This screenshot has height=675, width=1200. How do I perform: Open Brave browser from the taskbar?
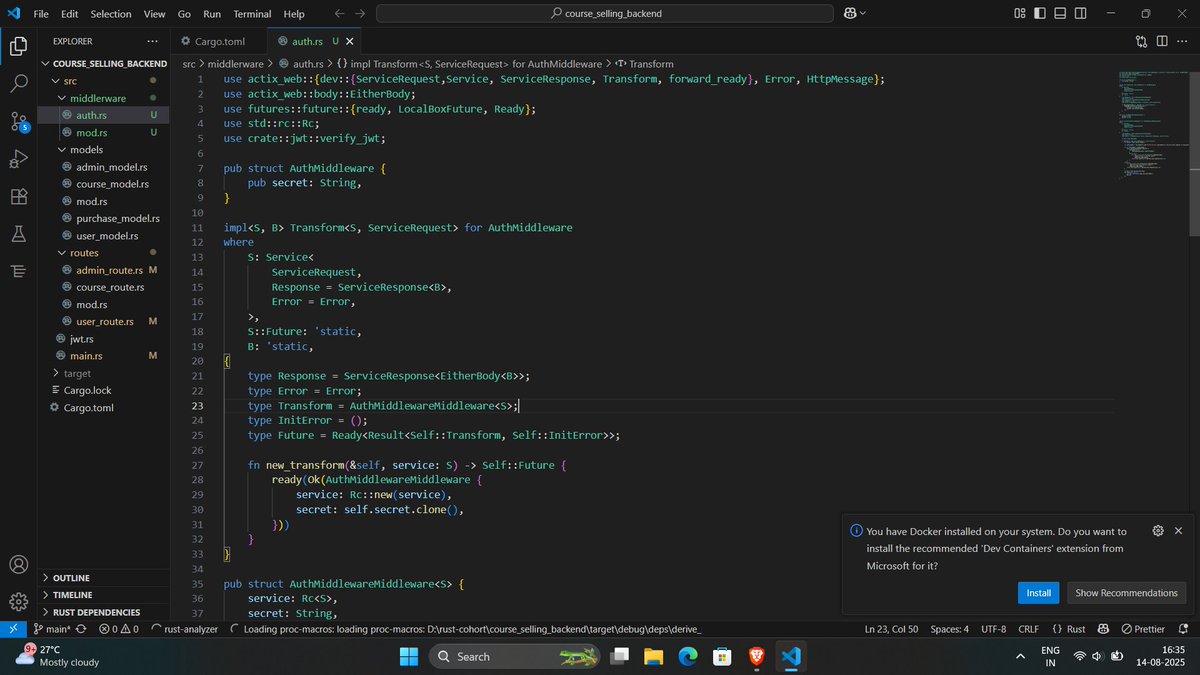click(757, 656)
